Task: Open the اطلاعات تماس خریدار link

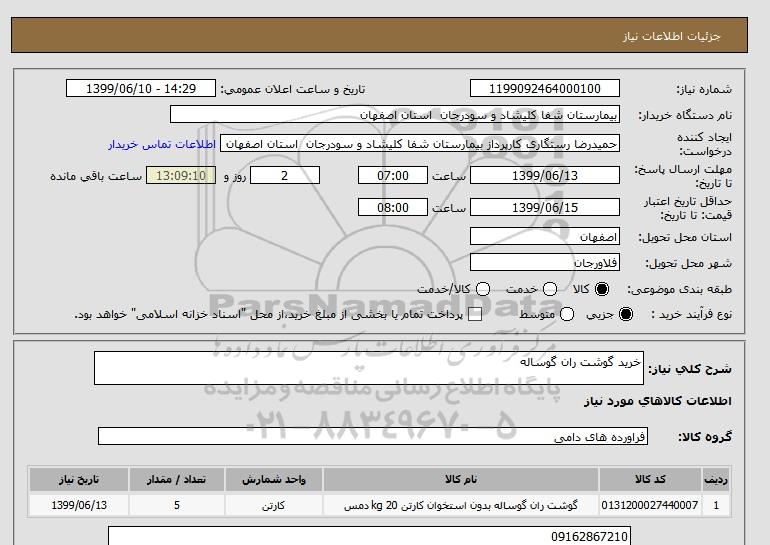Action: click(x=162, y=145)
